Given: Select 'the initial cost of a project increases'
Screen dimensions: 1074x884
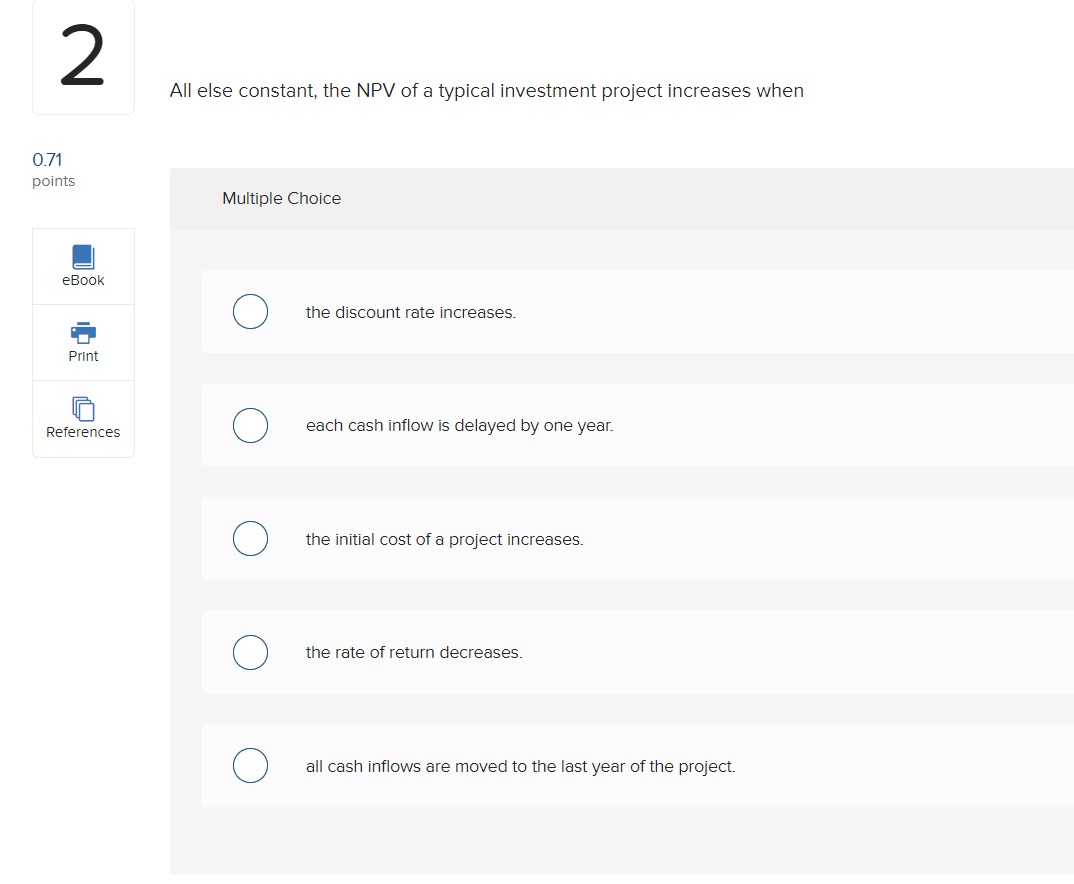Looking at the screenshot, I should (x=250, y=538).
